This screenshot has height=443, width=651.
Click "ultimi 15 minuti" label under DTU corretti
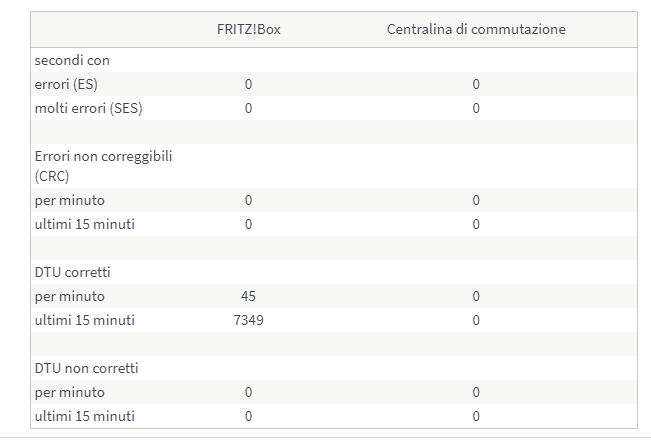coord(84,320)
